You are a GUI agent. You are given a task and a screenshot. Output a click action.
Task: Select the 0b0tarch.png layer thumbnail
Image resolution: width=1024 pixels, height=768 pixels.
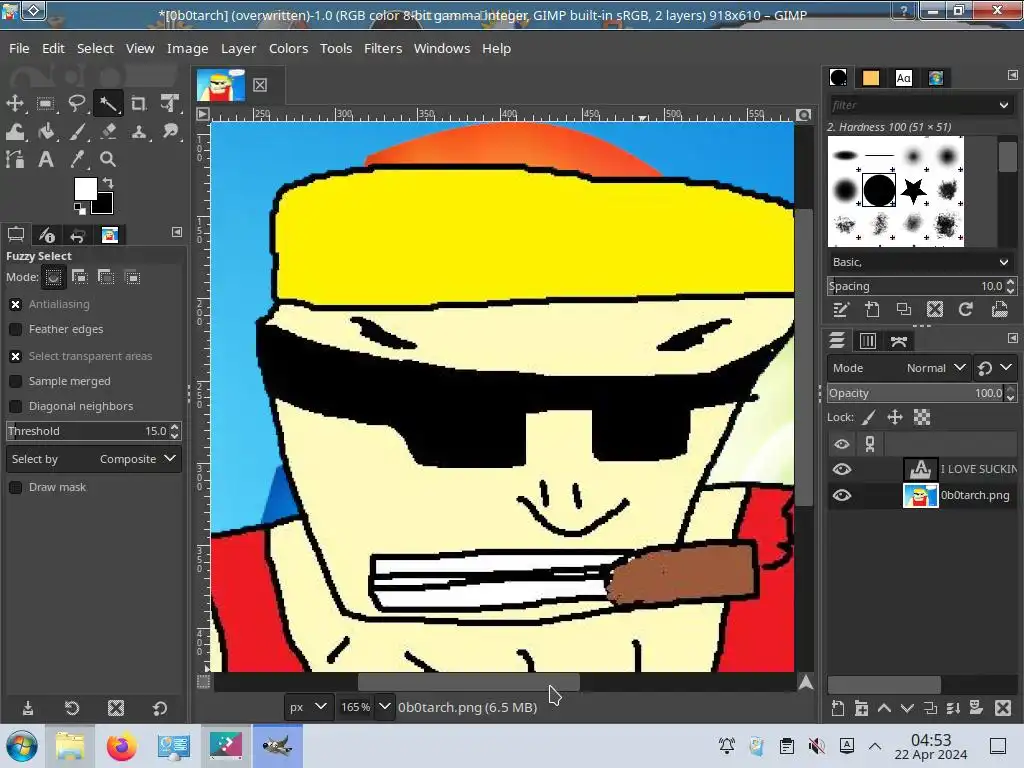(920, 496)
